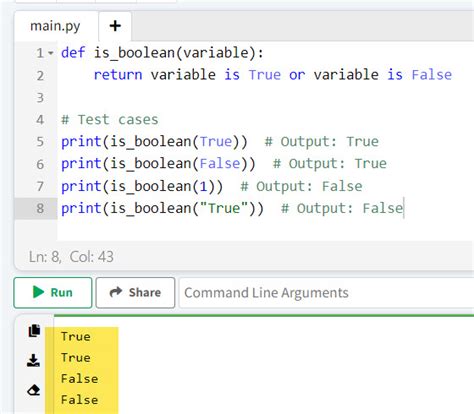
Task: Add a new file with the plus icon
Action: [115, 26]
